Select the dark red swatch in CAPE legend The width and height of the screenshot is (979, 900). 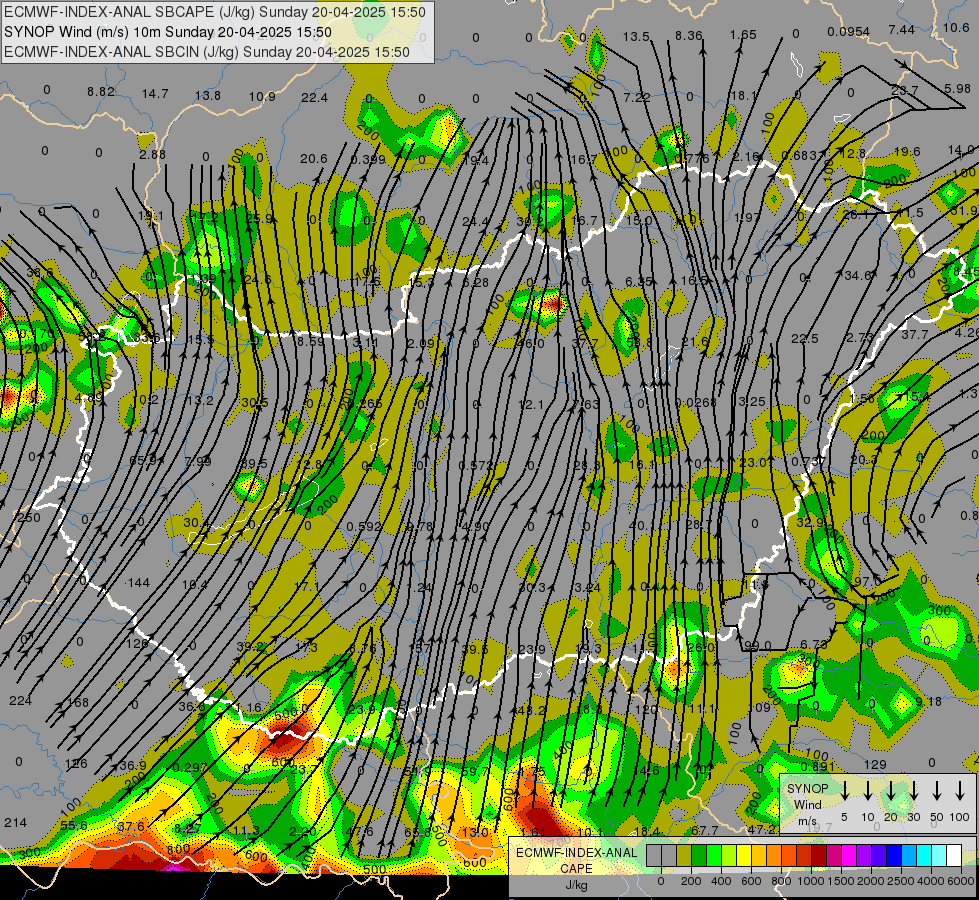pyautogui.click(x=819, y=855)
